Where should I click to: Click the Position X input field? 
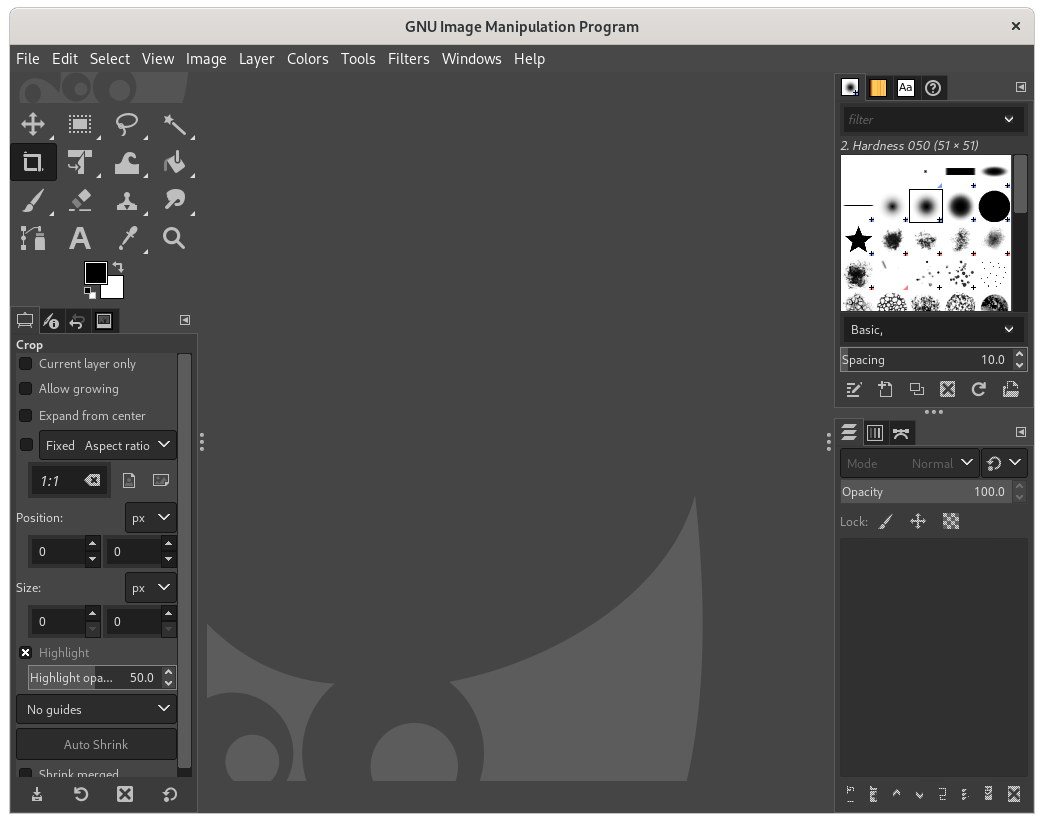point(58,552)
